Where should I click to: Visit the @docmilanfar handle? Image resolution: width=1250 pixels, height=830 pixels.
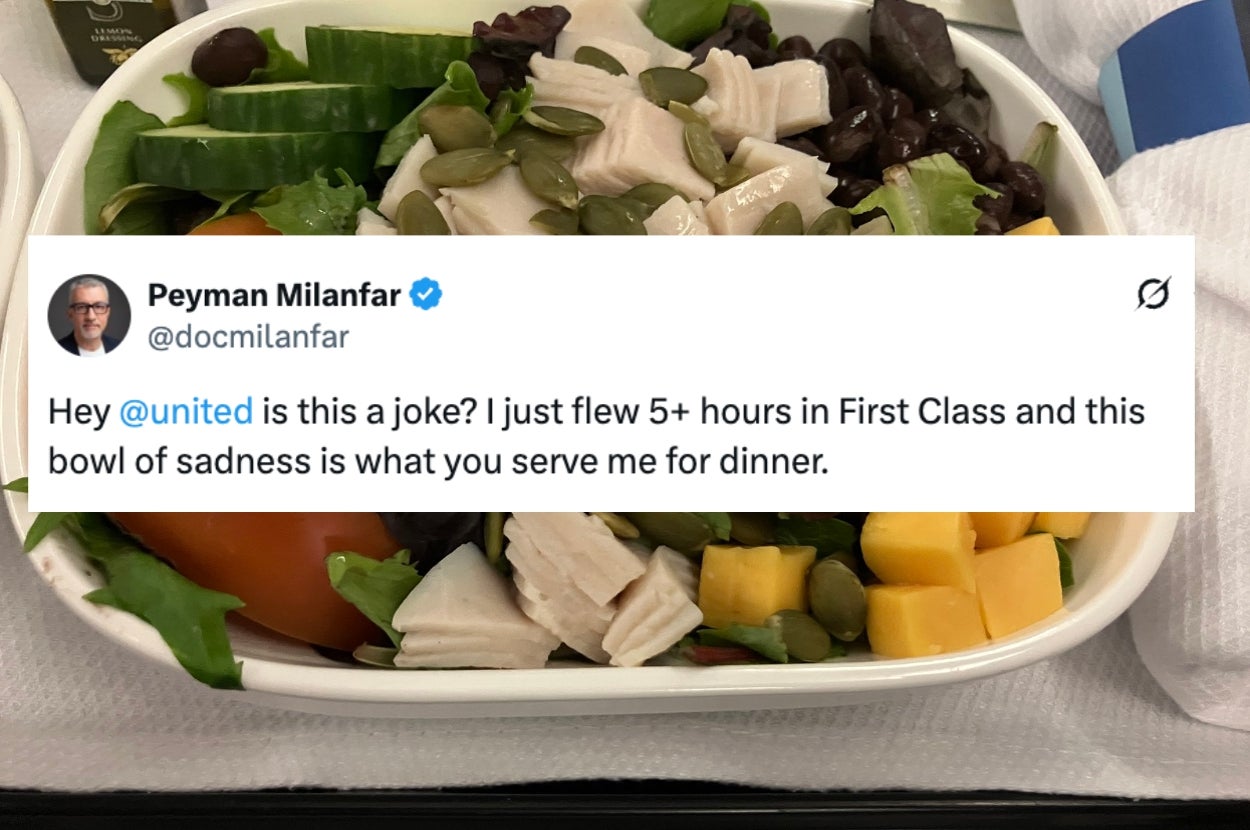(x=248, y=338)
